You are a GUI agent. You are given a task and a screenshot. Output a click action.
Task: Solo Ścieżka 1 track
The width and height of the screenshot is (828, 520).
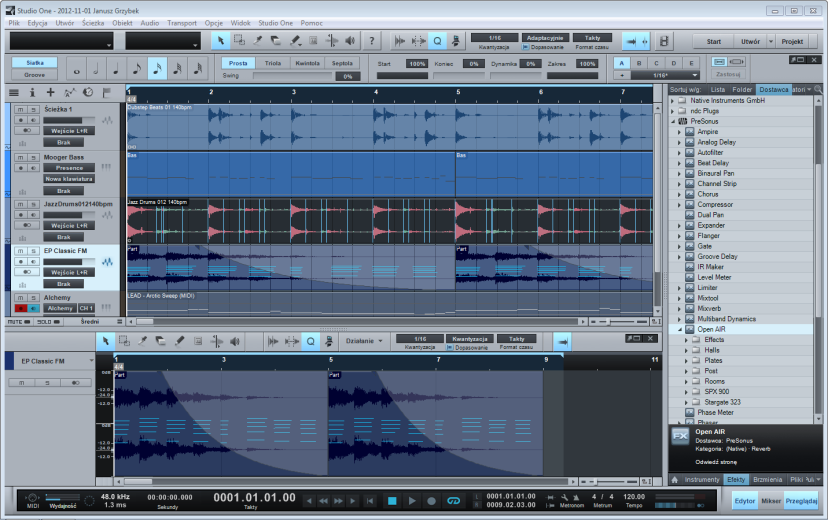[33, 109]
